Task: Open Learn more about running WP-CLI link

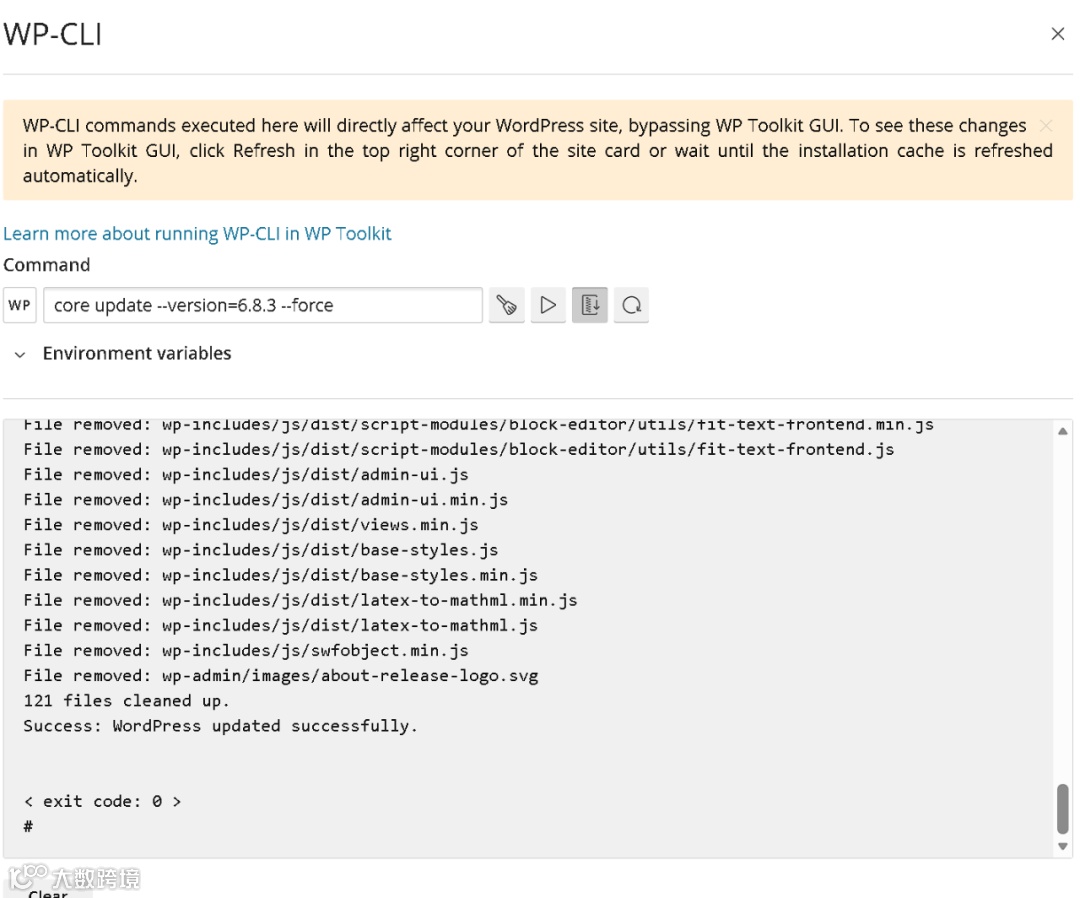Action: (x=197, y=234)
